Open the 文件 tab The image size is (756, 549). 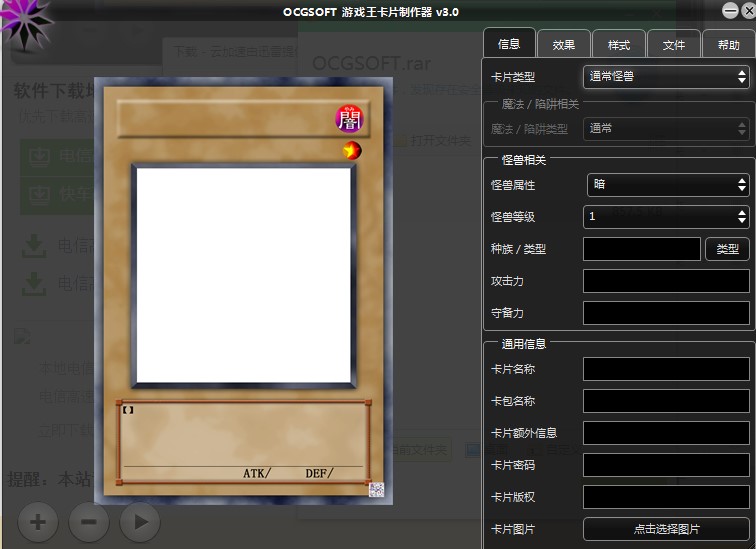pyautogui.click(x=673, y=44)
